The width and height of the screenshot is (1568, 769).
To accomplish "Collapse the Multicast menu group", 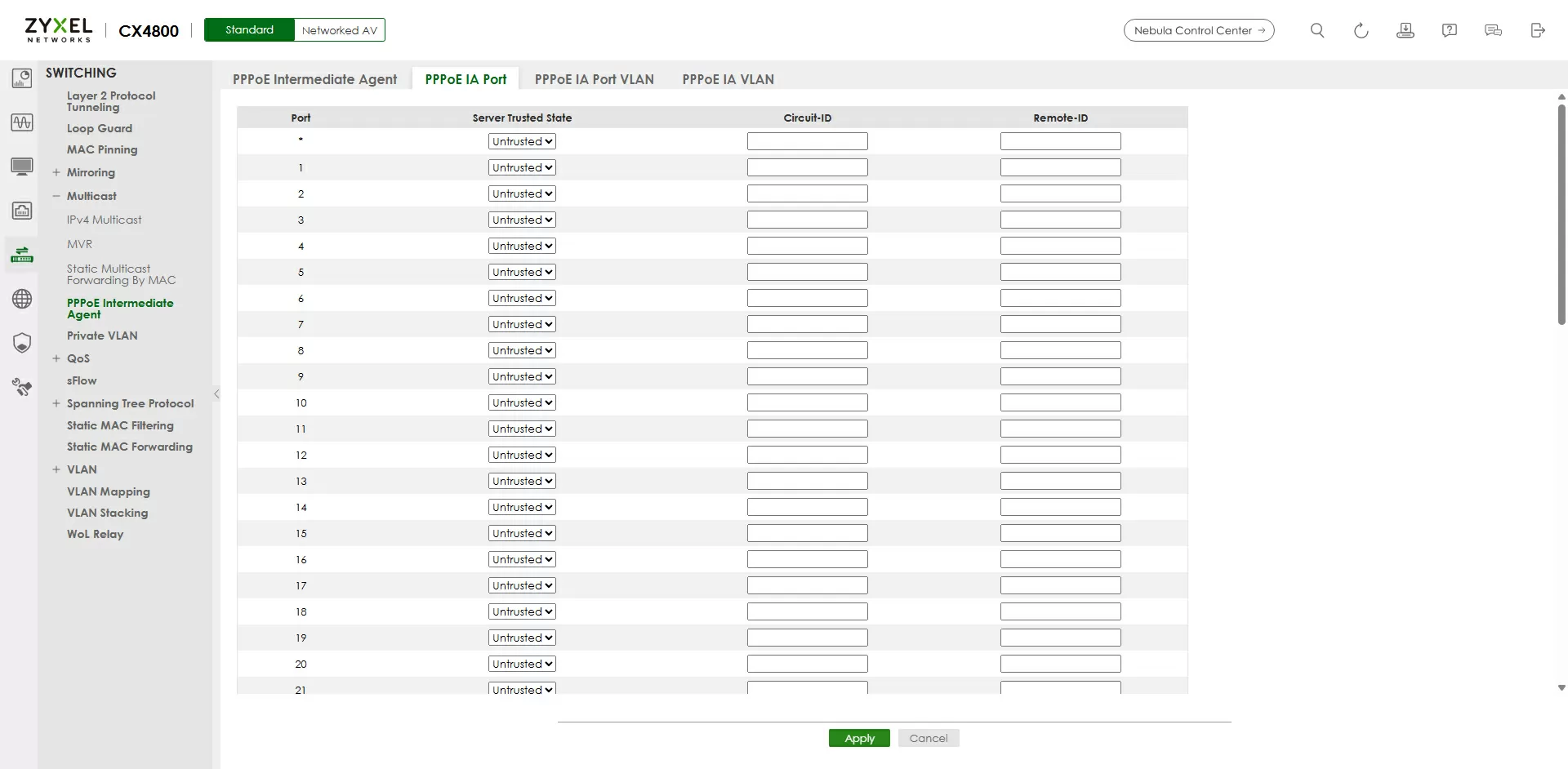I will point(56,196).
